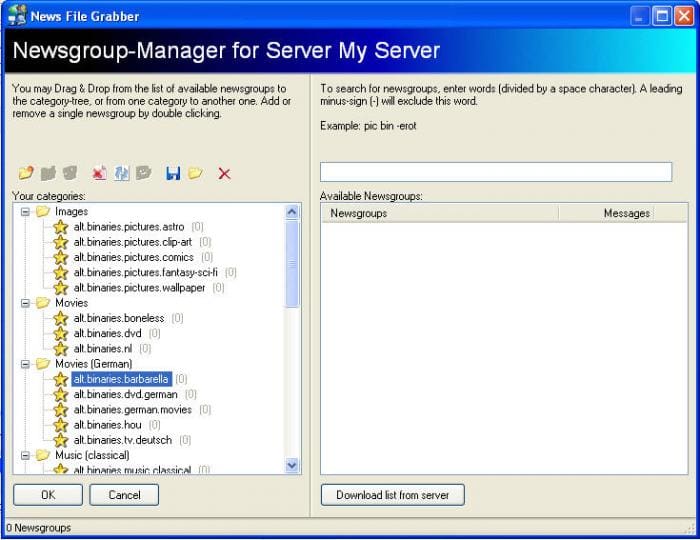The height and width of the screenshot is (540, 700).
Task: Click the gray tag icon after refresh
Action: (x=143, y=173)
